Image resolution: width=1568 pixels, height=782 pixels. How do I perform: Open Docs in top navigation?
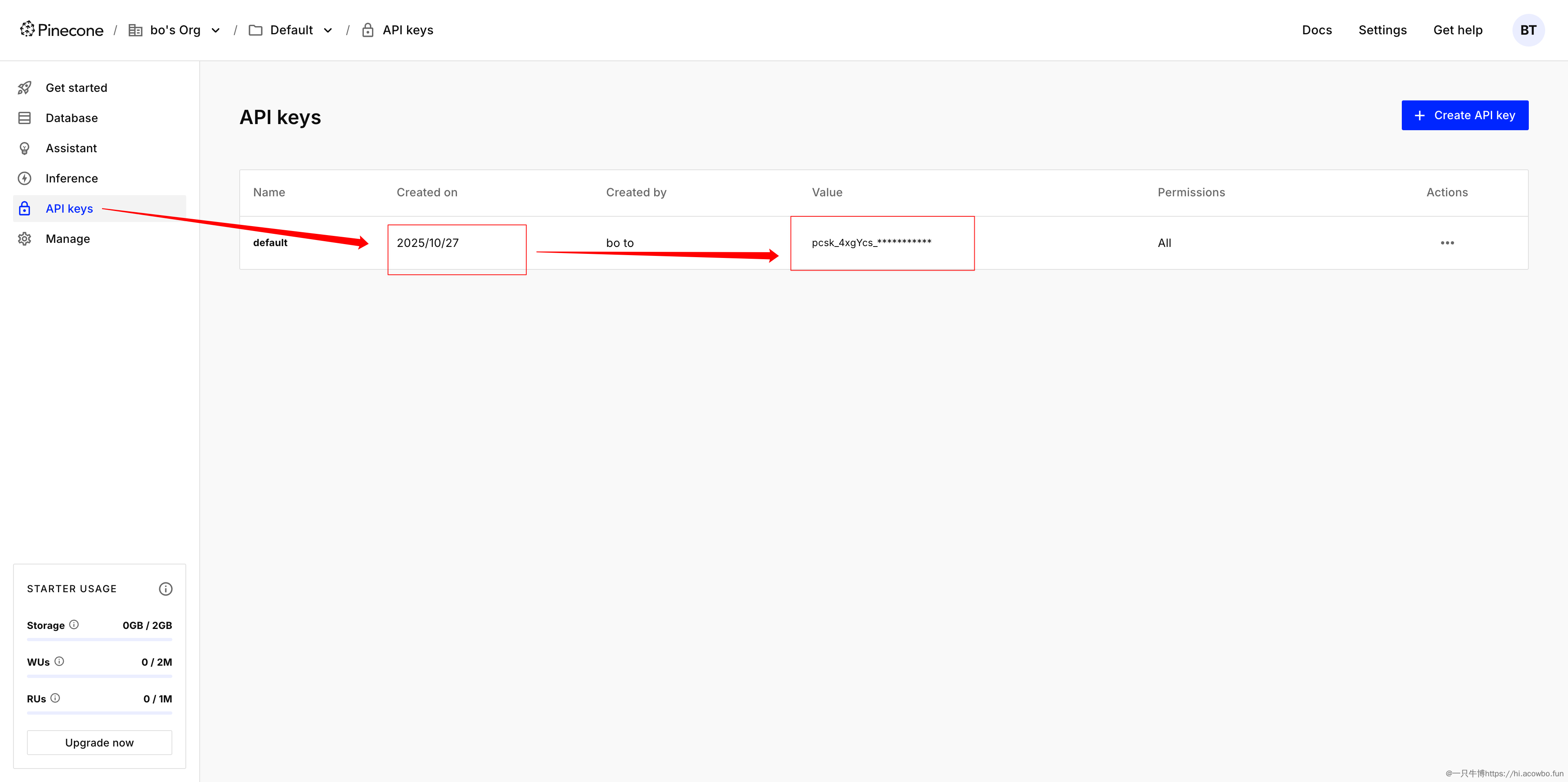click(x=1316, y=30)
